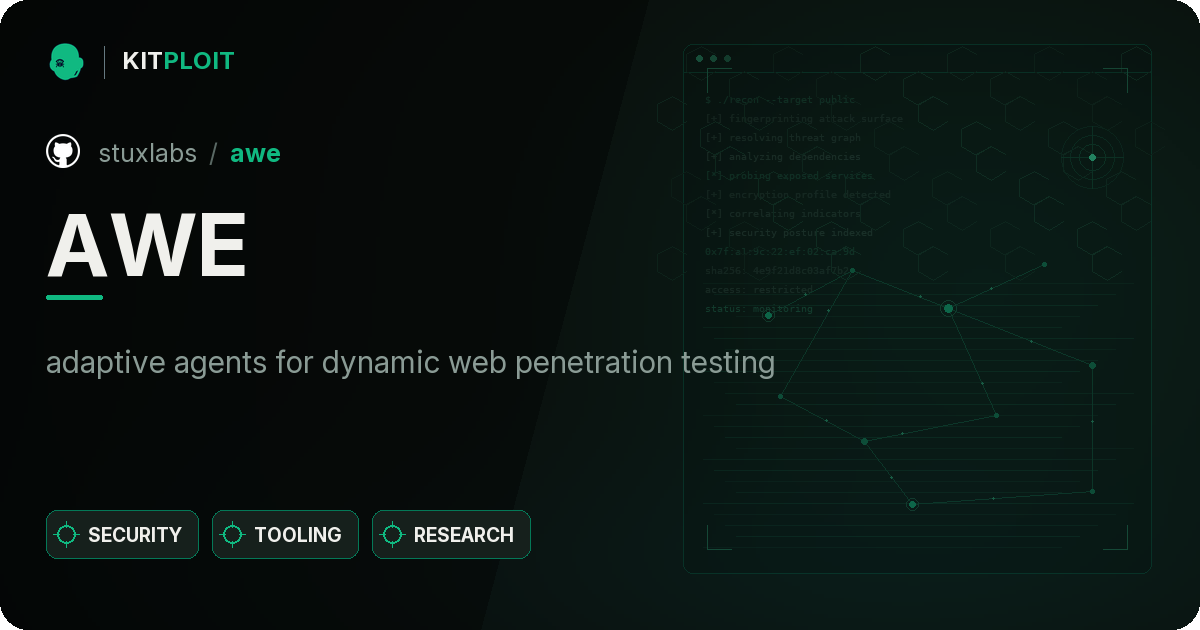Click the three window dots in terminal panel

click(713, 59)
